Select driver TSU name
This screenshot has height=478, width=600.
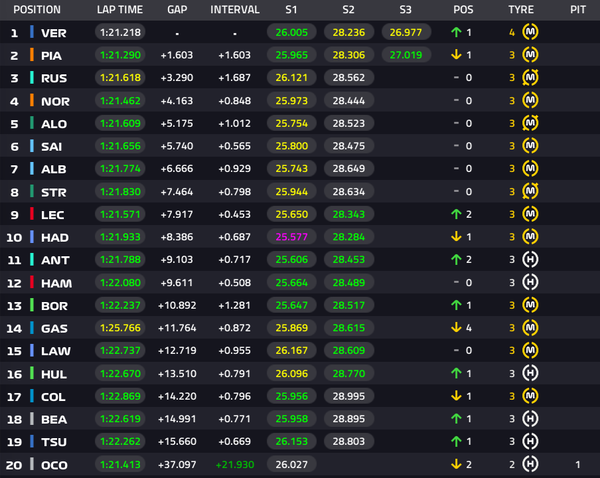54,442
